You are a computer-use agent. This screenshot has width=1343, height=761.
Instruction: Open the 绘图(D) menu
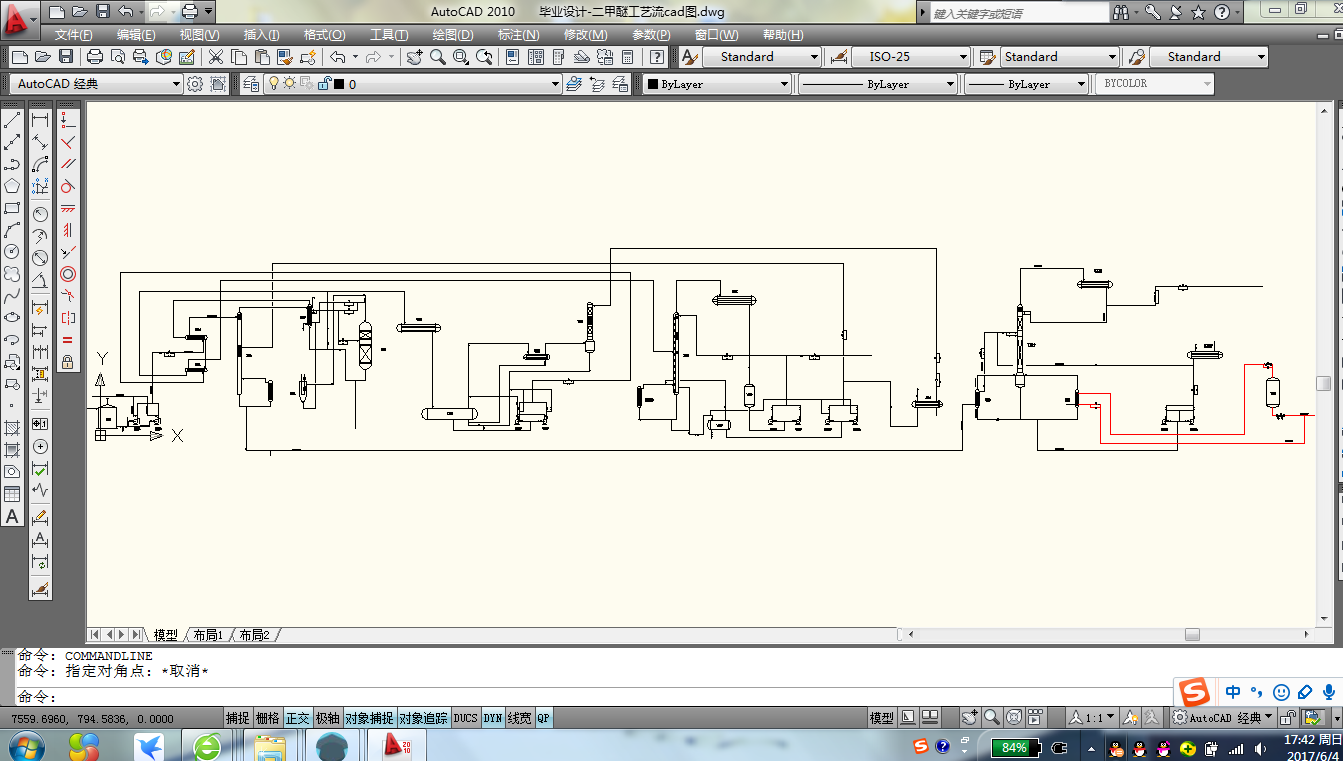[x=452, y=35]
